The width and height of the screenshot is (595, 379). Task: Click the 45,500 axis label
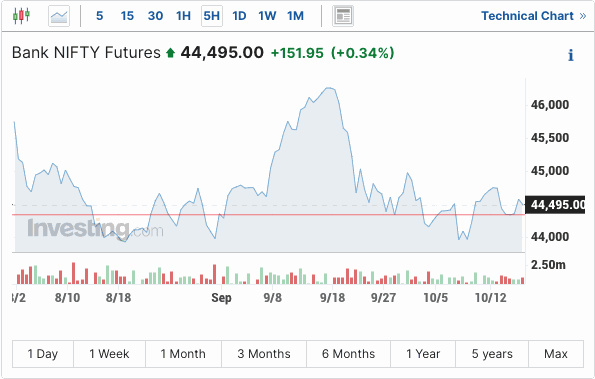coord(550,138)
